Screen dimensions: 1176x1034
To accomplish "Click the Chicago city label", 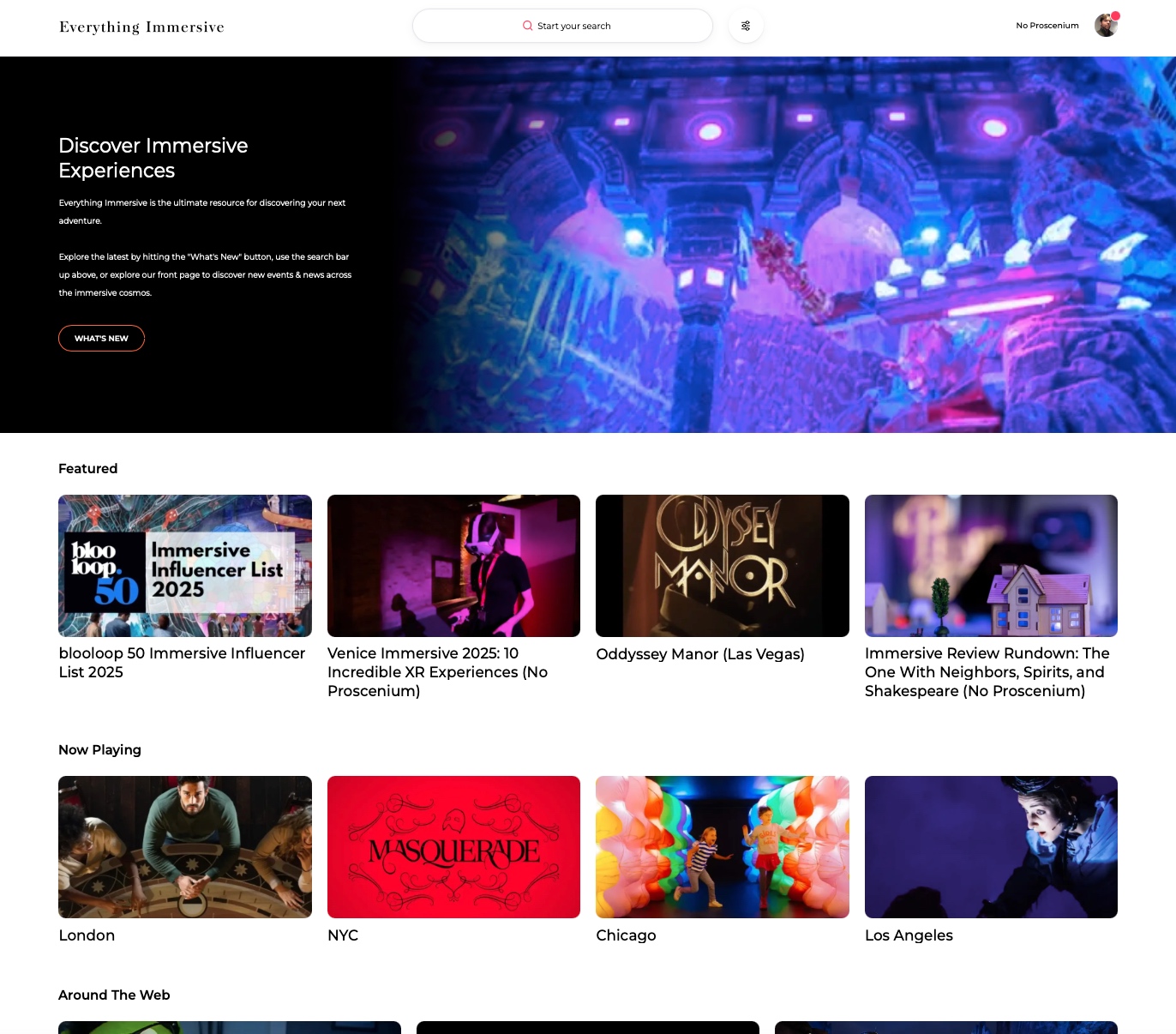I will click(x=626, y=935).
